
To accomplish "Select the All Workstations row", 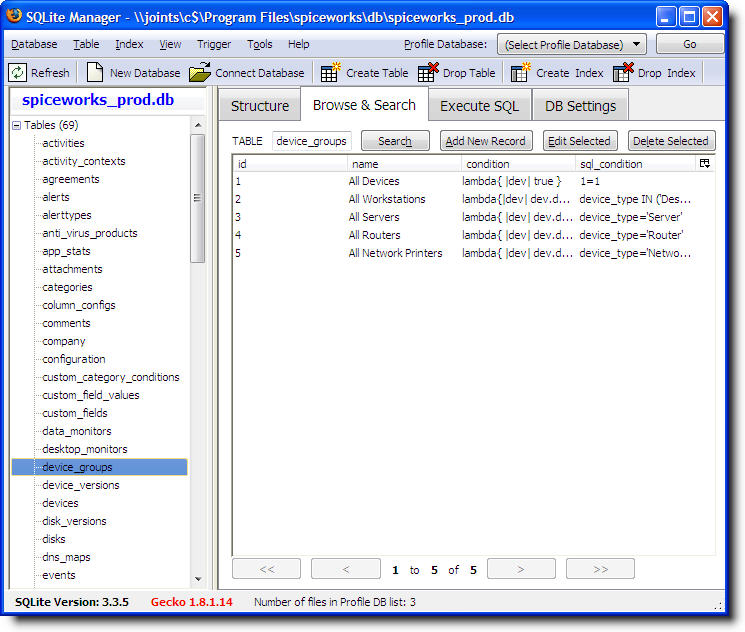I will [474, 199].
